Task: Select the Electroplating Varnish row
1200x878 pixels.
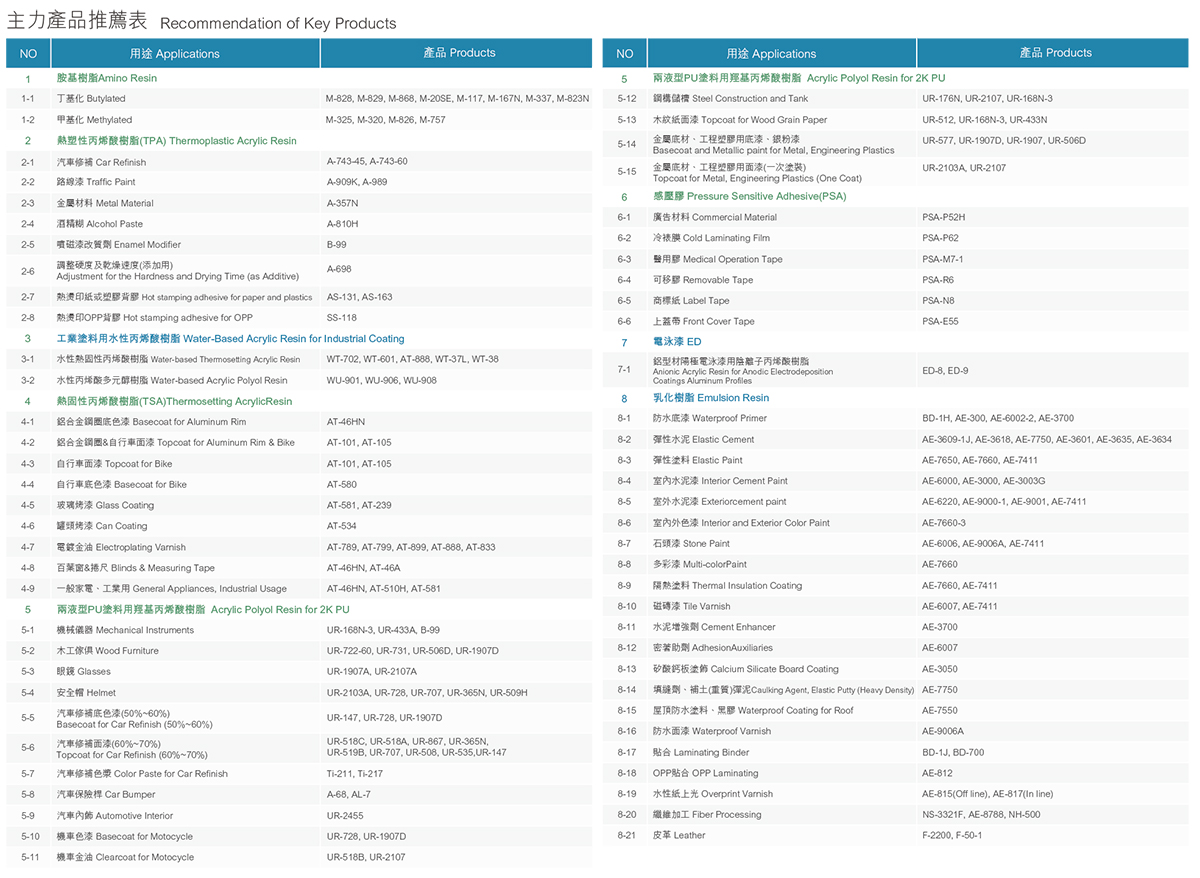Action: tap(121, 547)
